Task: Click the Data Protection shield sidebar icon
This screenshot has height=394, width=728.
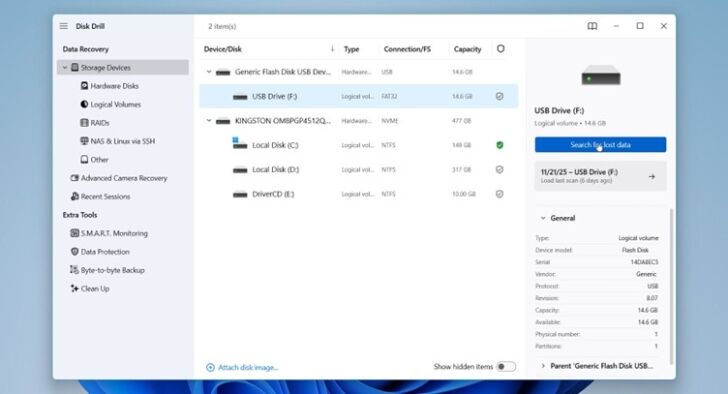Action: (x=74, y=252)
